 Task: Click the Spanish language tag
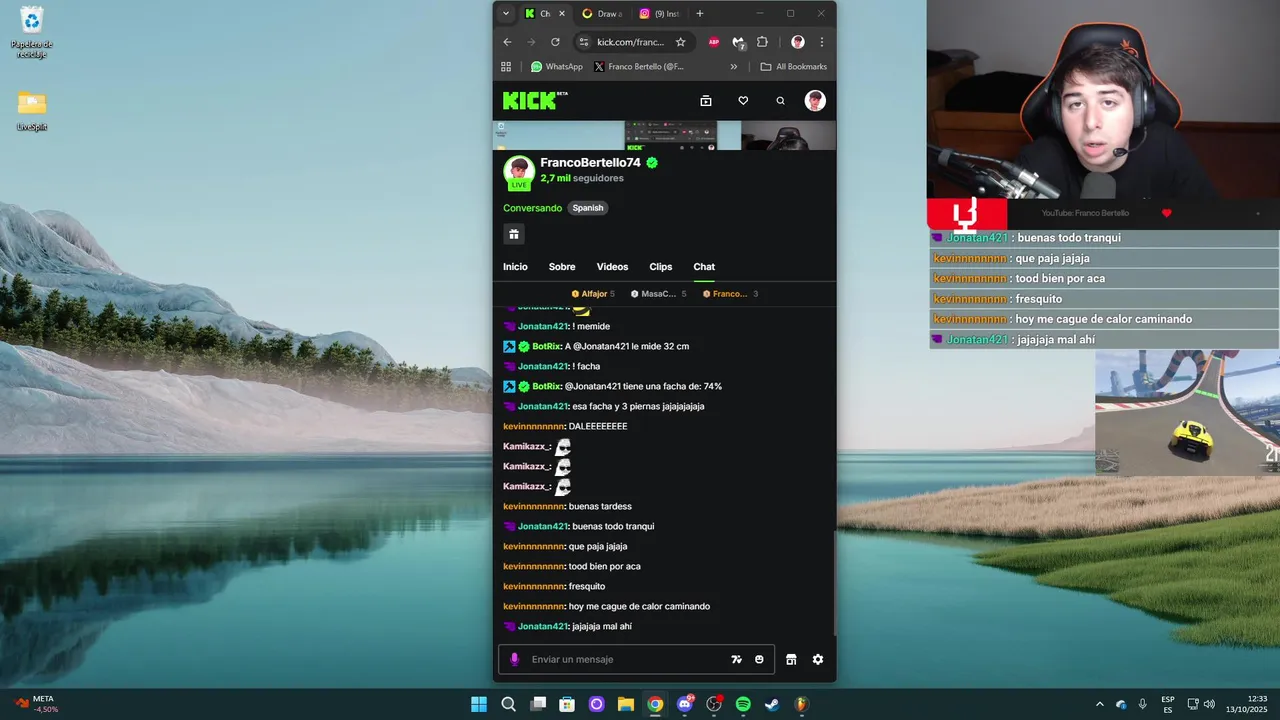click(588, 208)
